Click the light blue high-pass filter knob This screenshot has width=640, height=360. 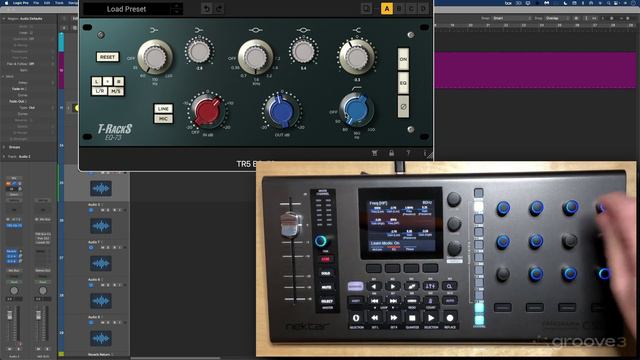coord(357,110)
